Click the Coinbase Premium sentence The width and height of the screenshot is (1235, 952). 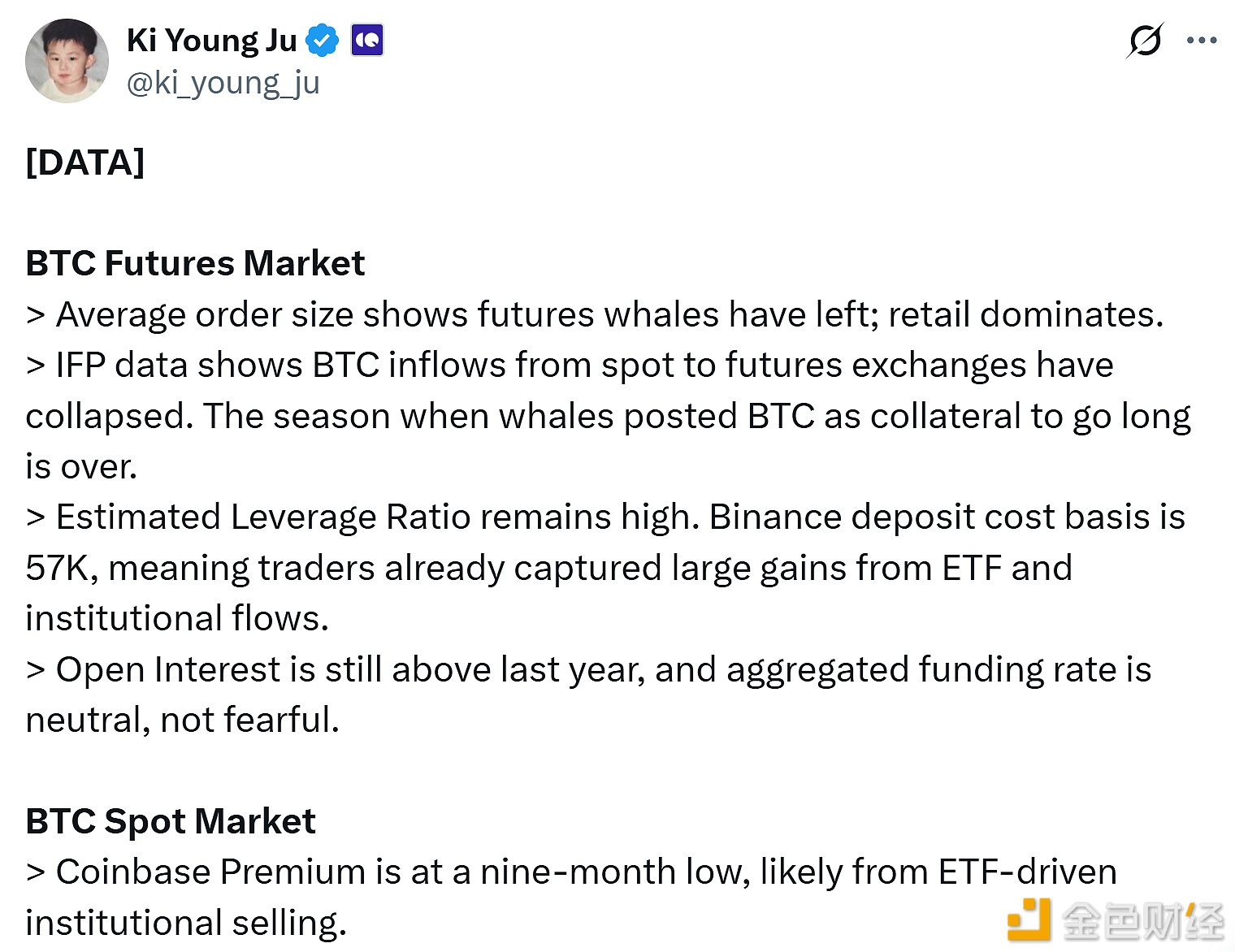point(570,872)
